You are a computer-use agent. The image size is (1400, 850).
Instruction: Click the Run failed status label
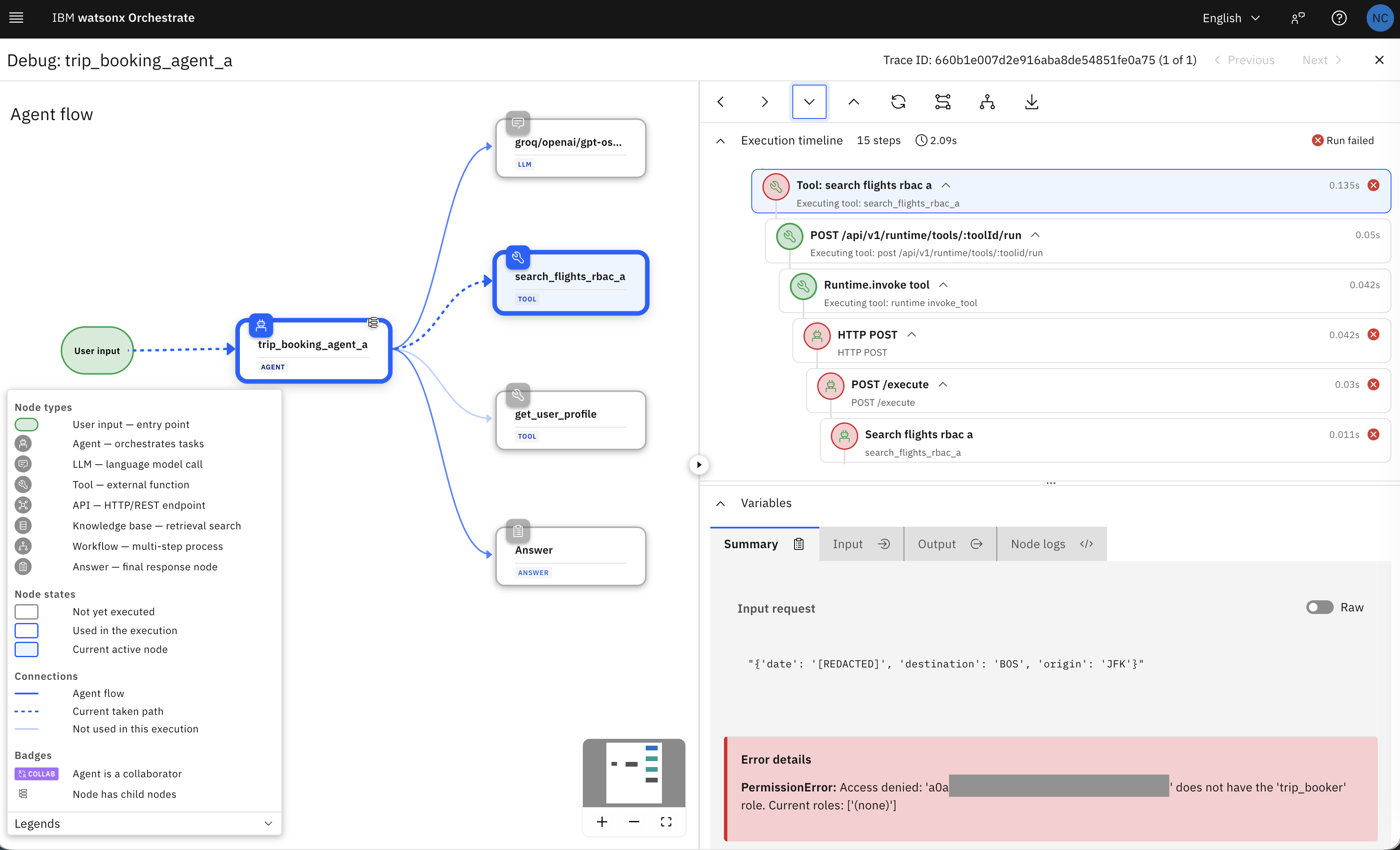click(x=1343, y=140)
